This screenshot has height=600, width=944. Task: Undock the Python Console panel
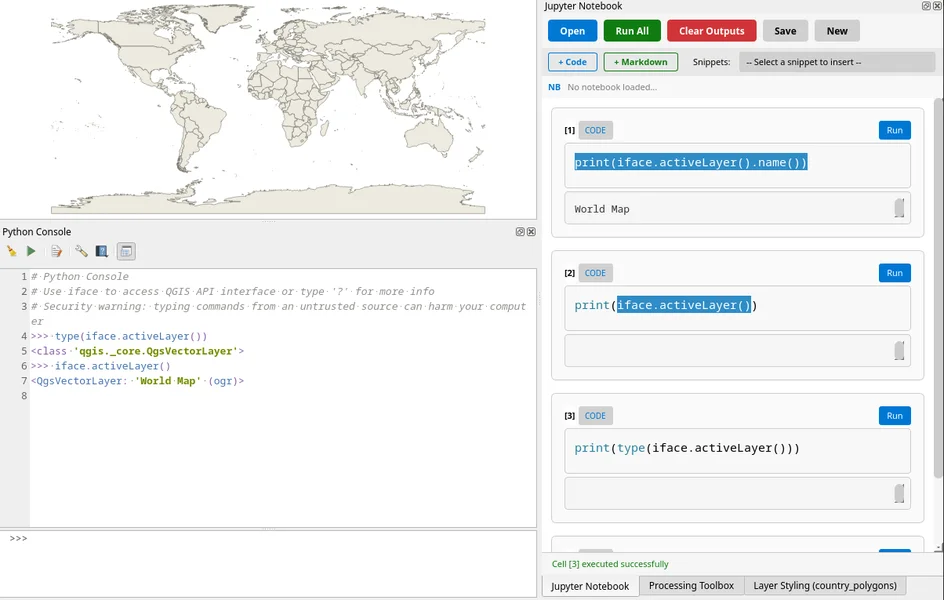520,232
